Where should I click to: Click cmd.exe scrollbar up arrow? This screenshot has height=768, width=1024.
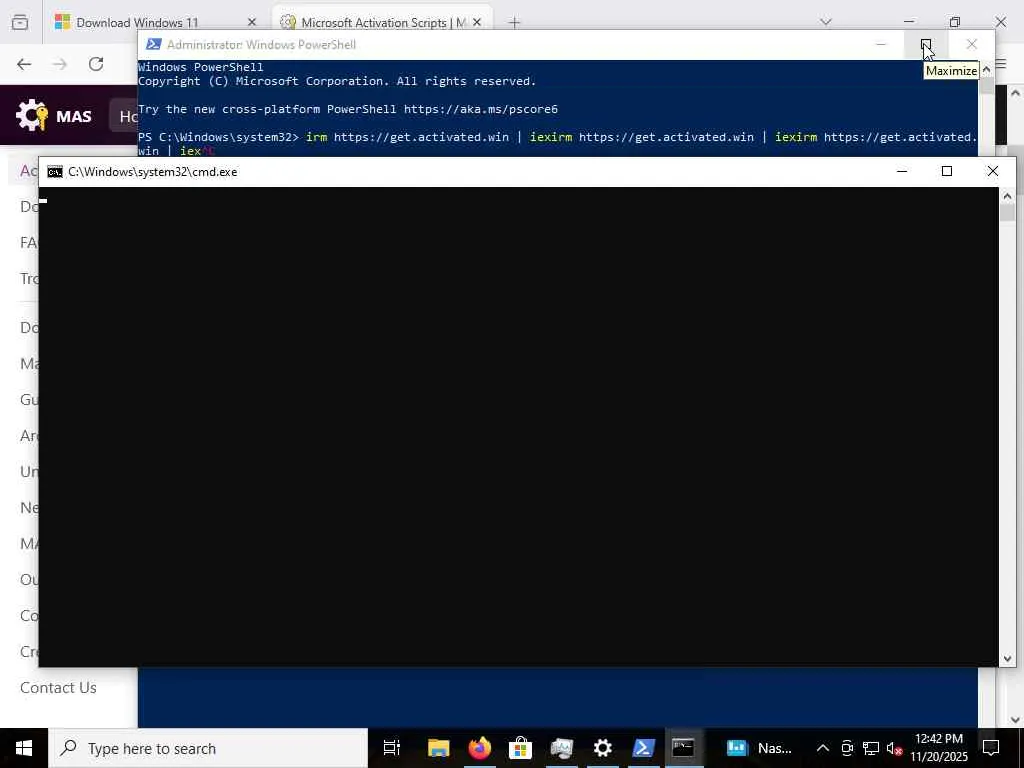click(x=1007, y=195)
